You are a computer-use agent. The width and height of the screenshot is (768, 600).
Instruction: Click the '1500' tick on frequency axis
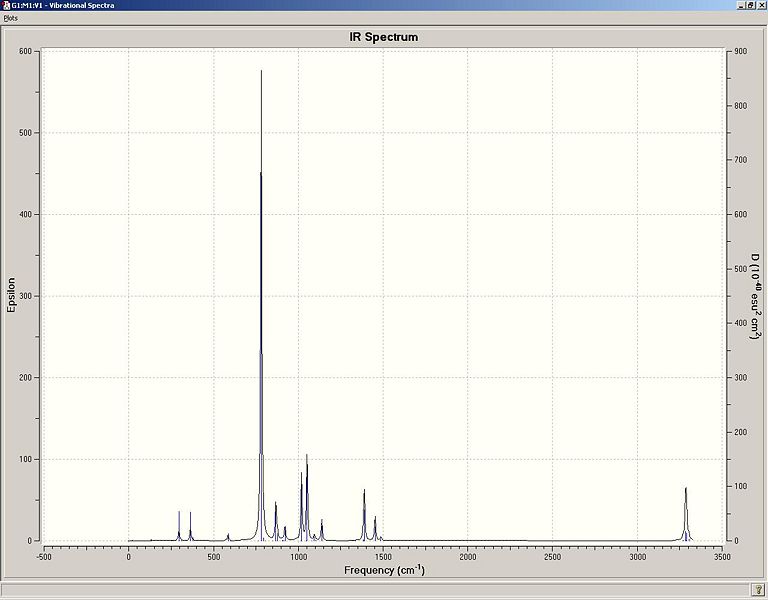[383, 557]
